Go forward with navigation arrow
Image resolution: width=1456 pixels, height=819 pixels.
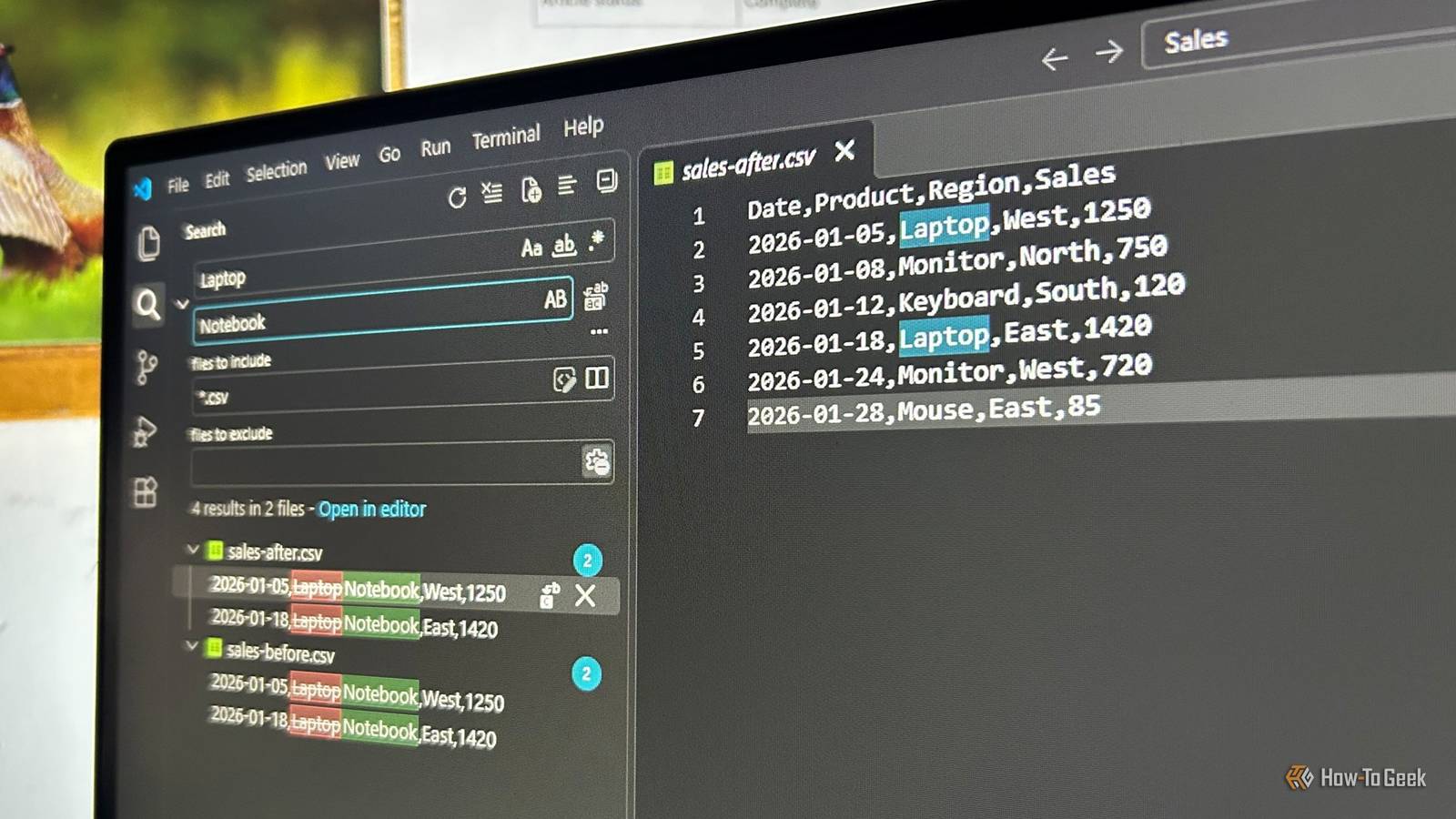tap(1108, 52)
